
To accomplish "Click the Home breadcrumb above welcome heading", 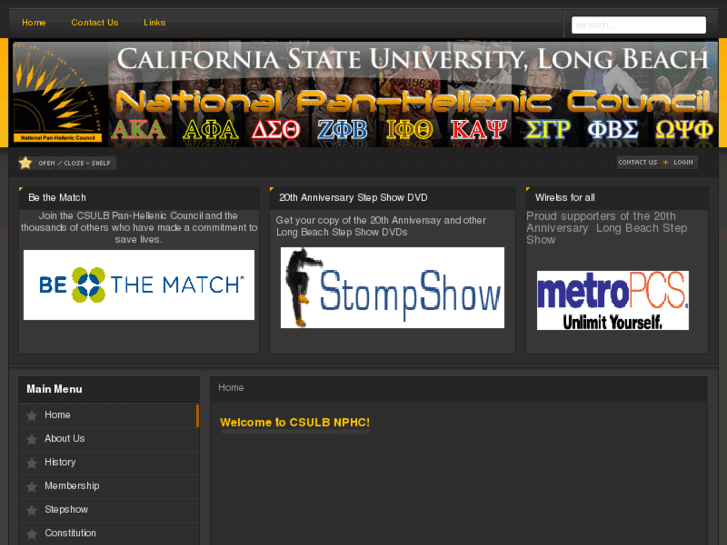I will point(231,387).
